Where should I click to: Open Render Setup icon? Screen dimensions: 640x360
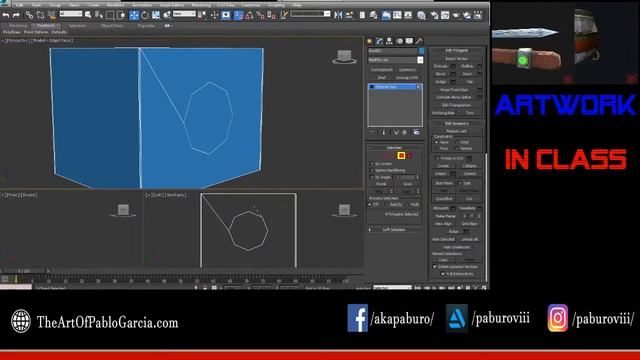pyautogui.click(x=434, y=16)
